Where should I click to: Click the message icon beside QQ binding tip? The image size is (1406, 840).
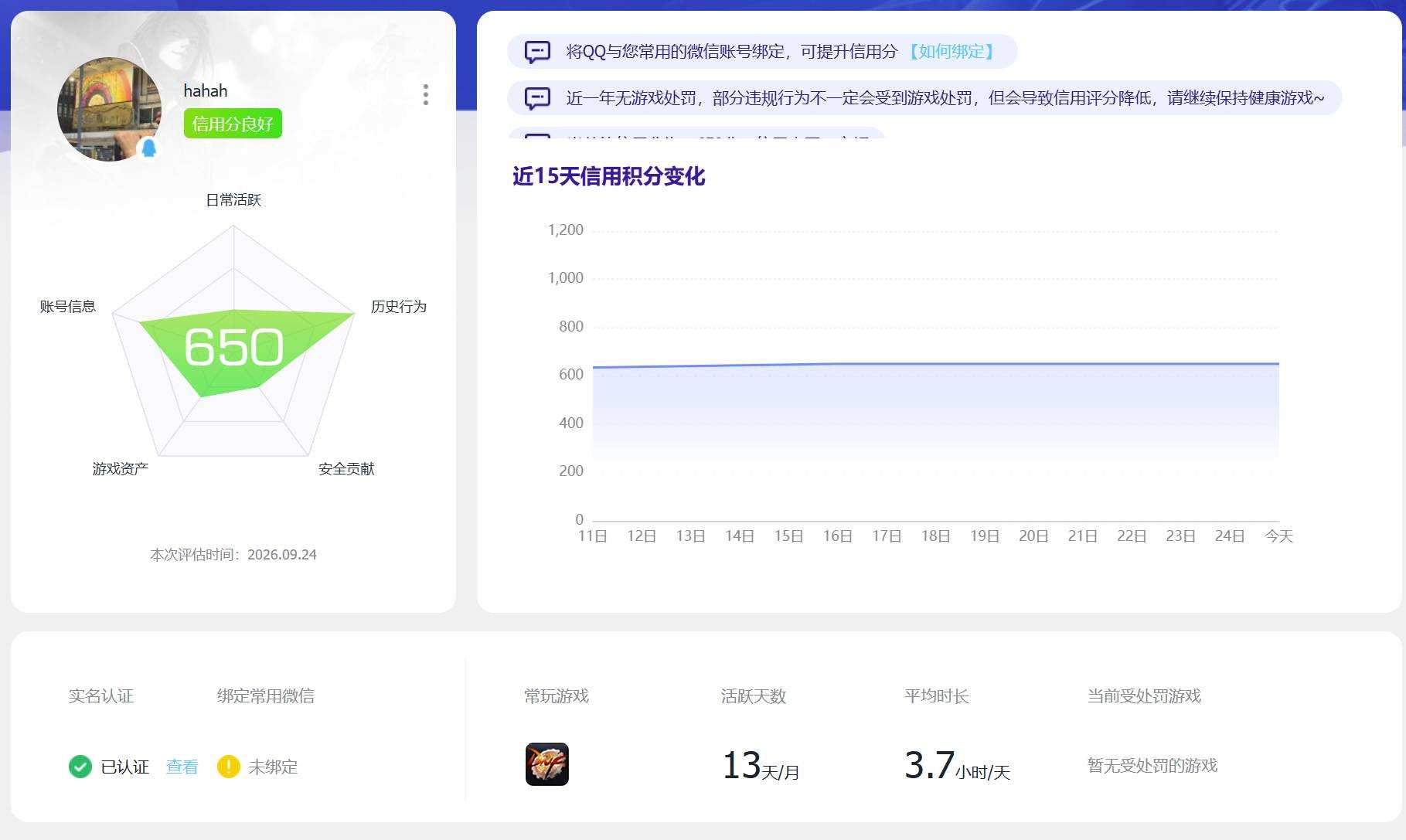537,52
